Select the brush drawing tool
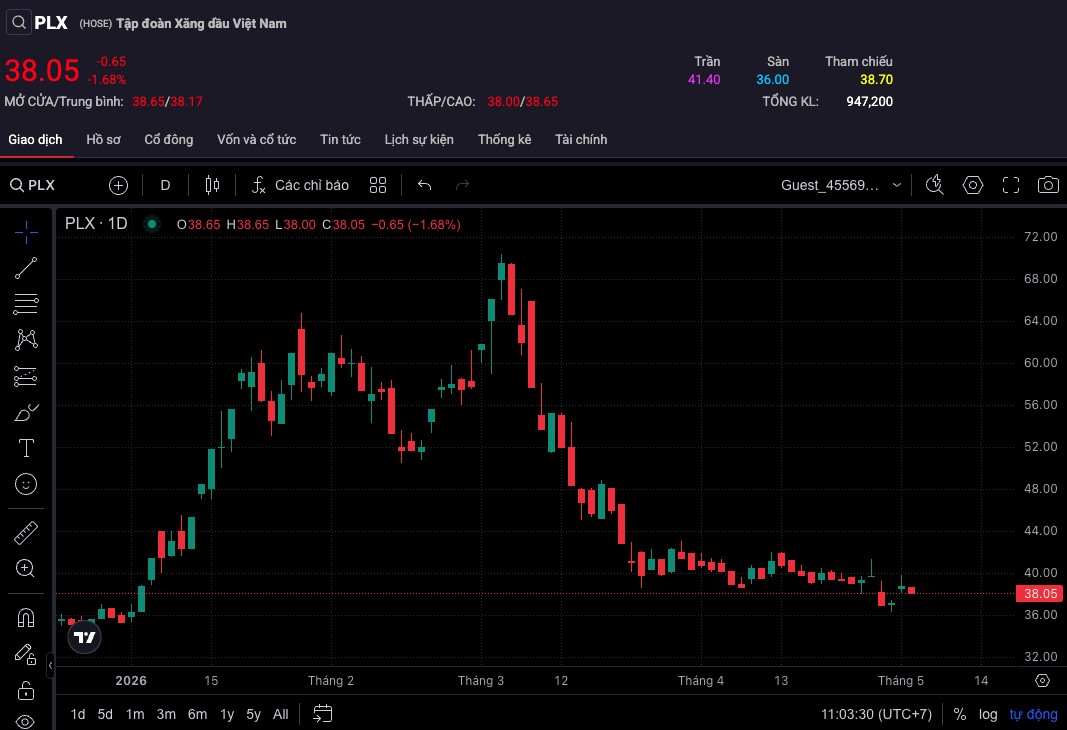Viewport: 1067px width, 730px height. [26, 412]
